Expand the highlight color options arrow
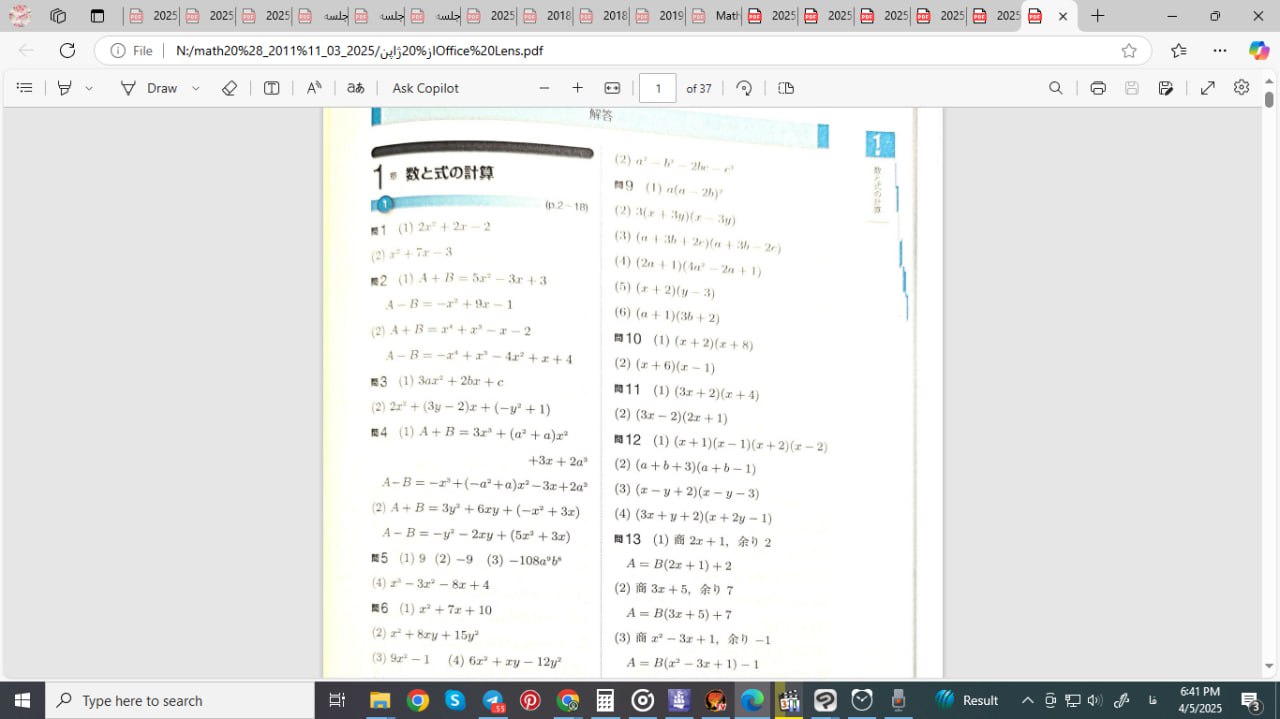This screenshot has width=1280, height=719. 89,88
